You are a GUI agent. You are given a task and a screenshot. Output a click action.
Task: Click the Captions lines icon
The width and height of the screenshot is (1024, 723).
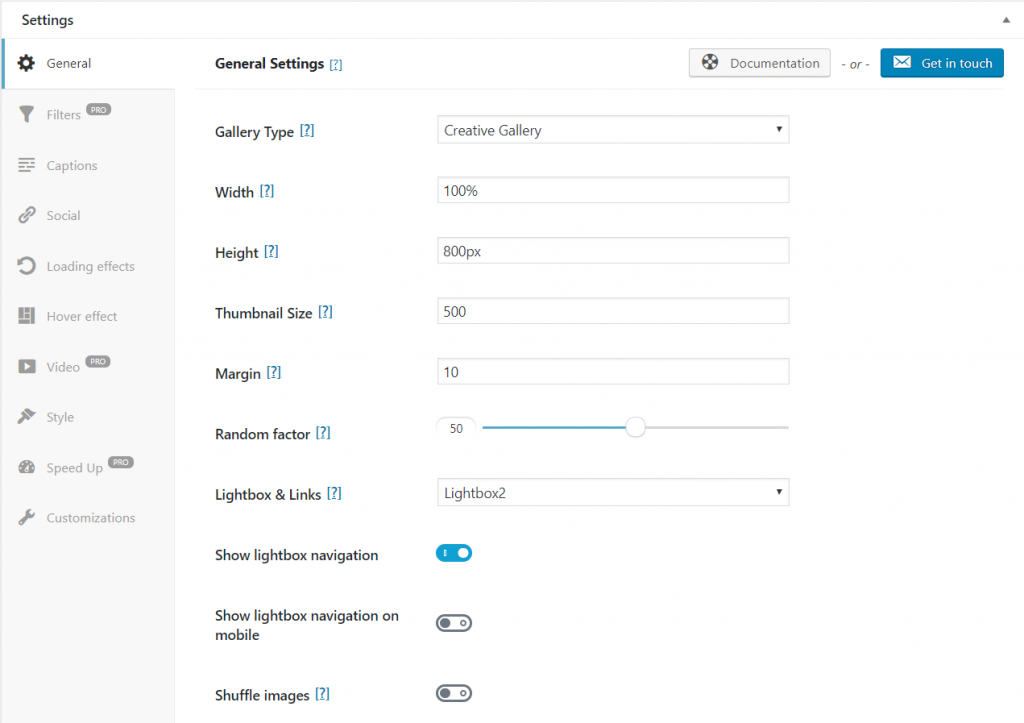tap(26, 165)
